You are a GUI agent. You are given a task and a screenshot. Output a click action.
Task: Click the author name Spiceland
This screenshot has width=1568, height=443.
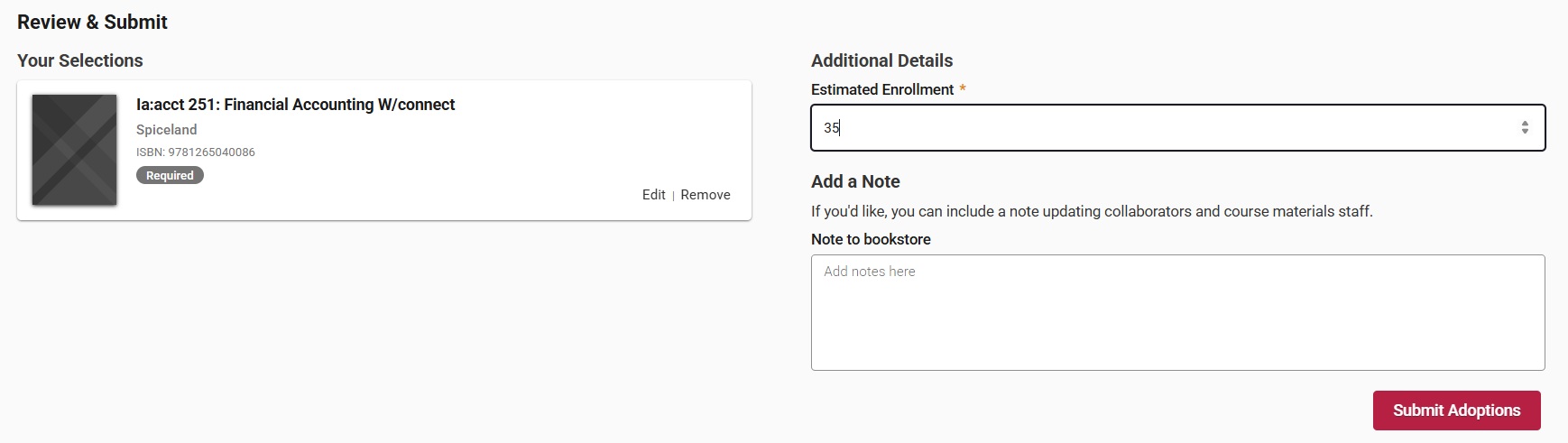[166, 130]
